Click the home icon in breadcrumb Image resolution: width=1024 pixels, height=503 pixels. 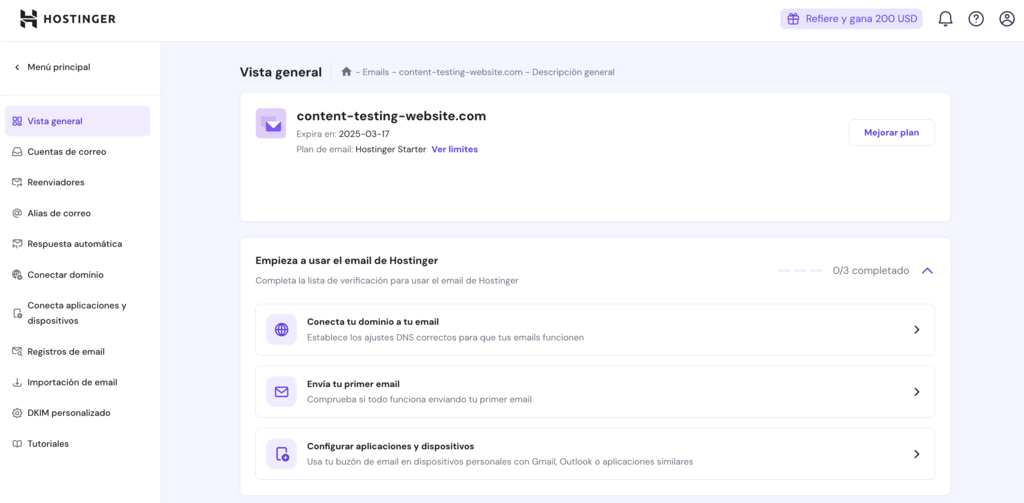(346, 72)
